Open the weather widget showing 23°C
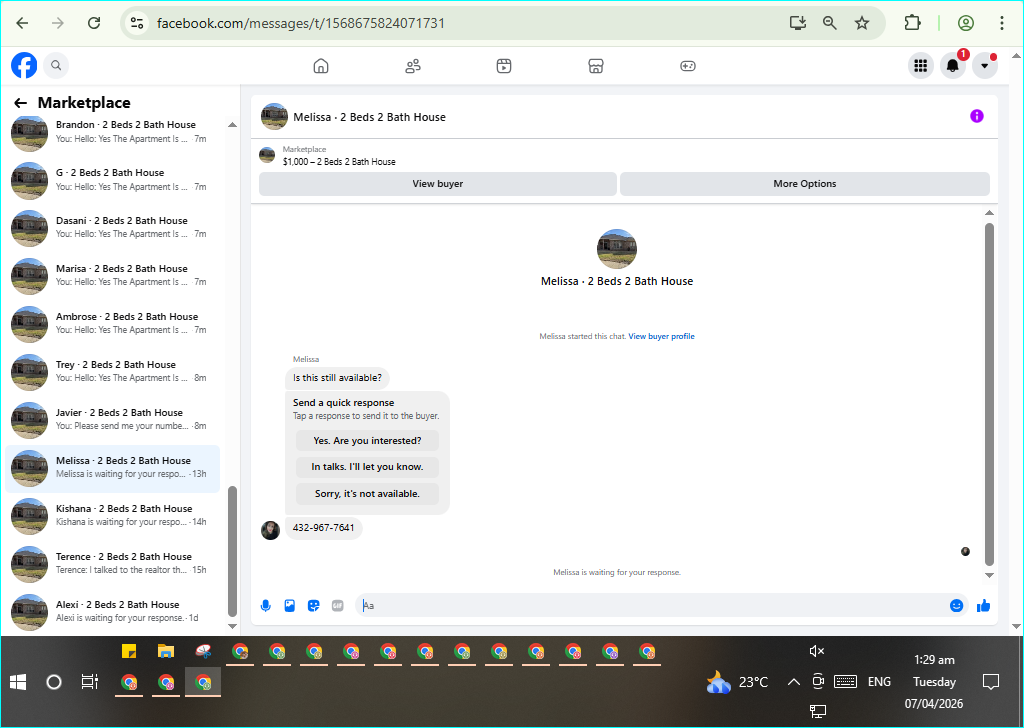1024x728 pixels. [738, 682]
